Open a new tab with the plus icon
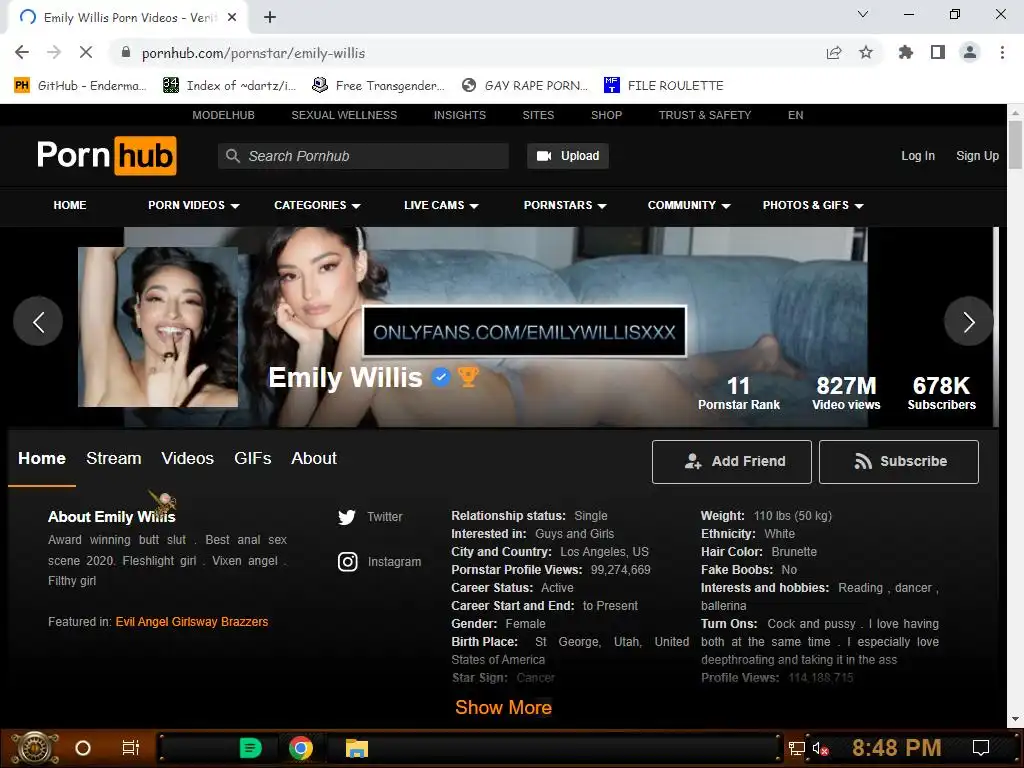Image resolution: width=1024 pixels, height=768 pixels. pyautogui.click(x=270, y=17)
